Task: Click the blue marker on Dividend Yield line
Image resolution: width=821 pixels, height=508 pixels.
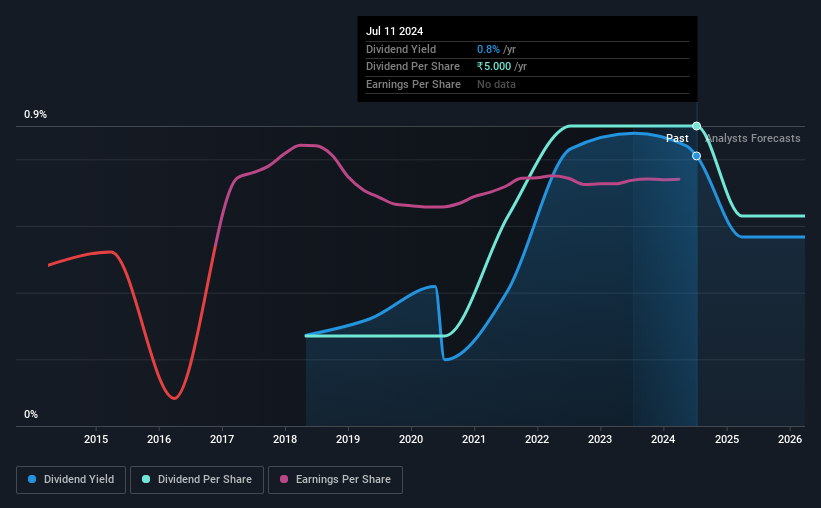Action: pos(696,156)
